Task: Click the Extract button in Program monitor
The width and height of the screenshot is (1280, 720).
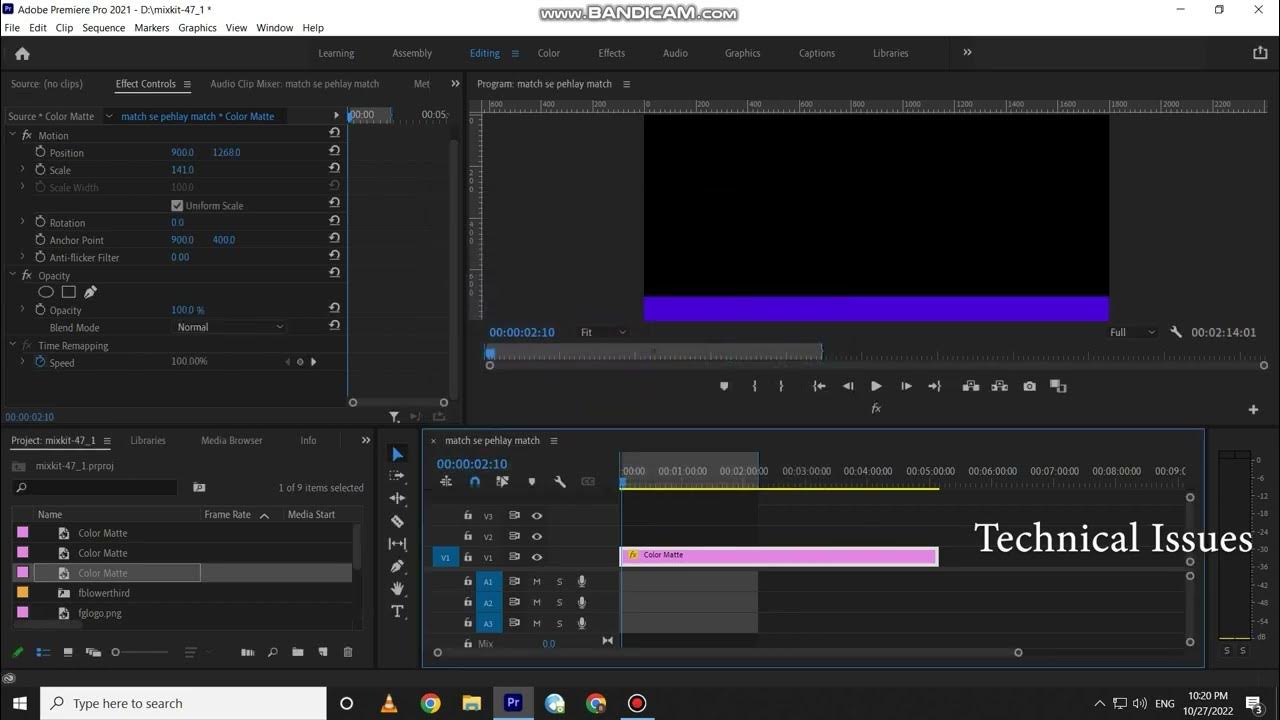Action: click(999, 386)
